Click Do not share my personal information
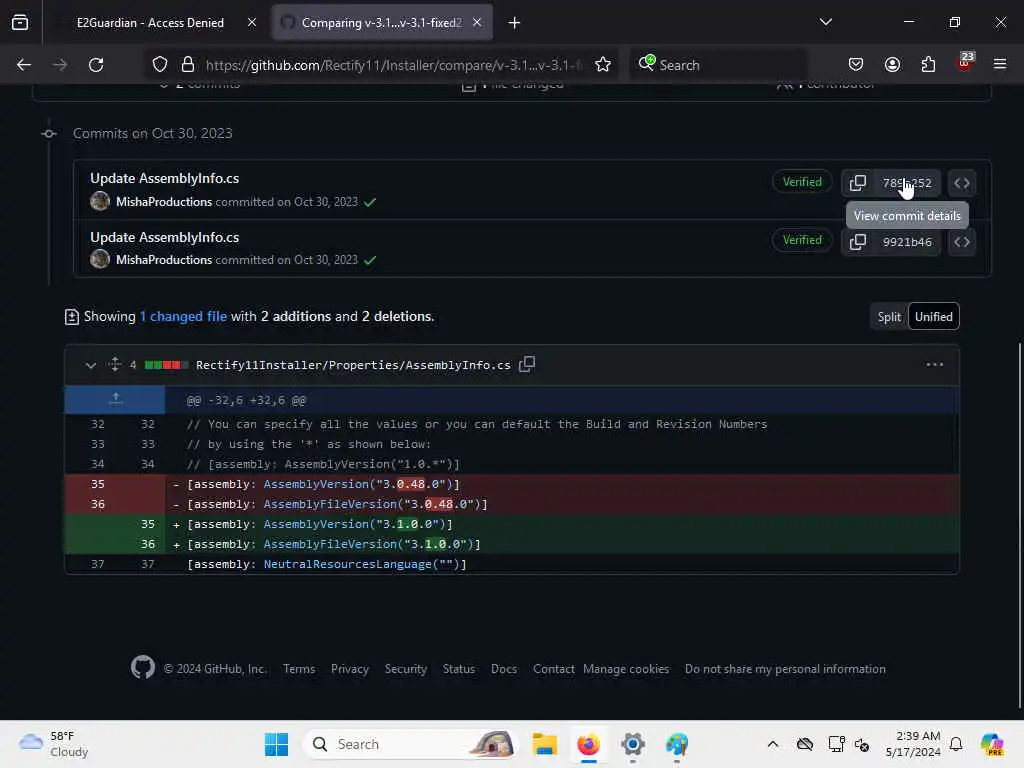The width and height of the screenshot is (1024, 768). point(785,669)
